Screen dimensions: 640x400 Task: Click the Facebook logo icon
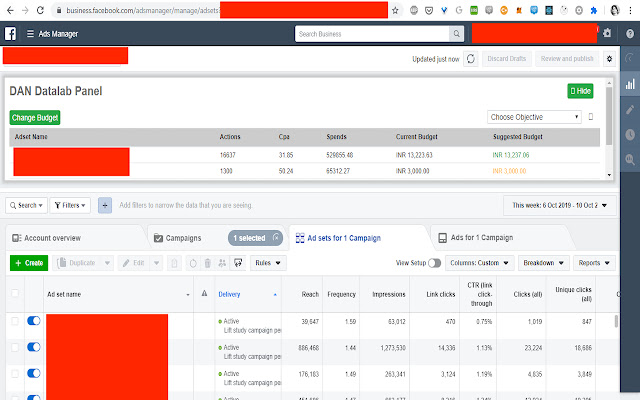[10, 33]
